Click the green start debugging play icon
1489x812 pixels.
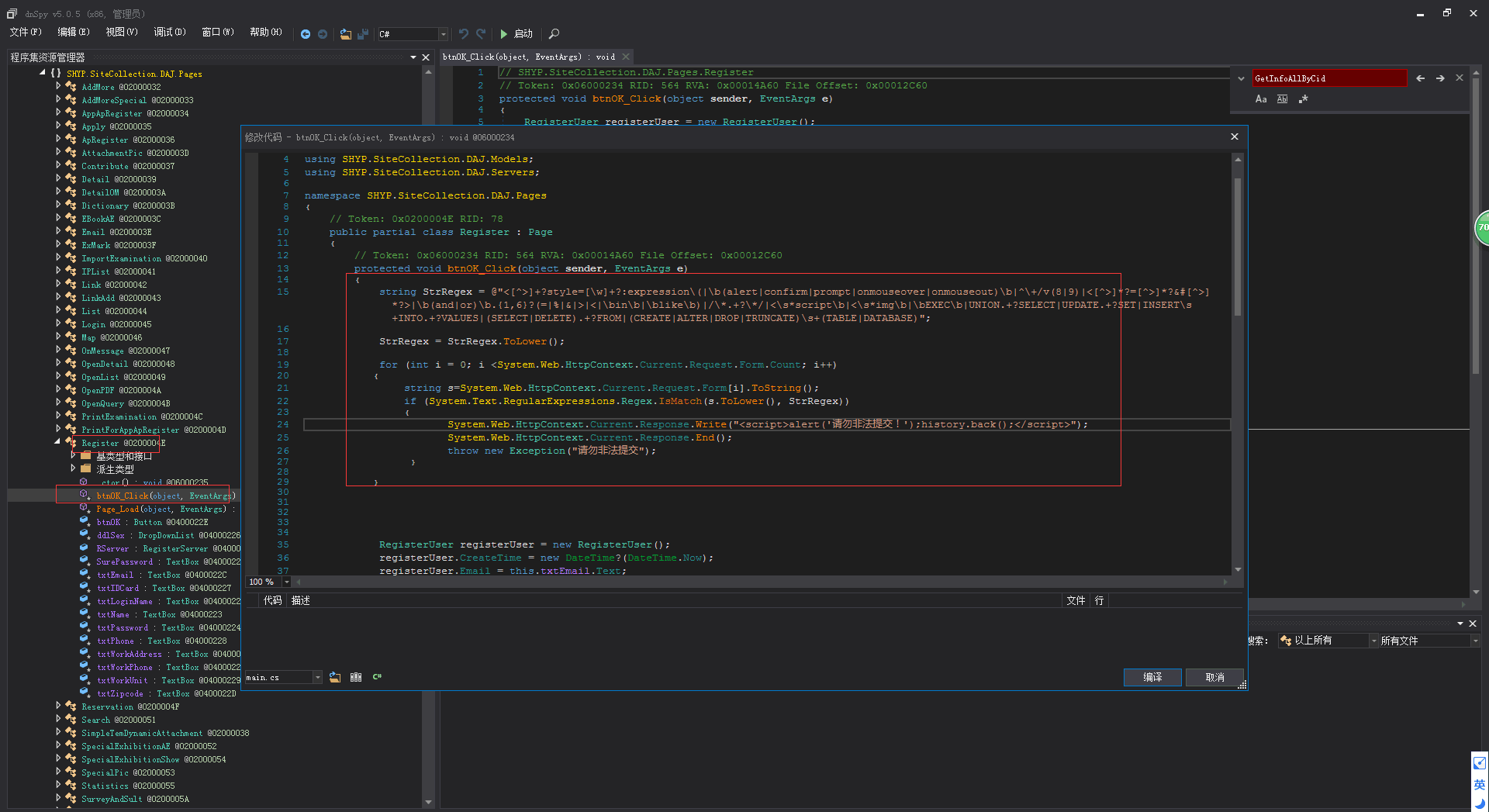tap(504, 34)
